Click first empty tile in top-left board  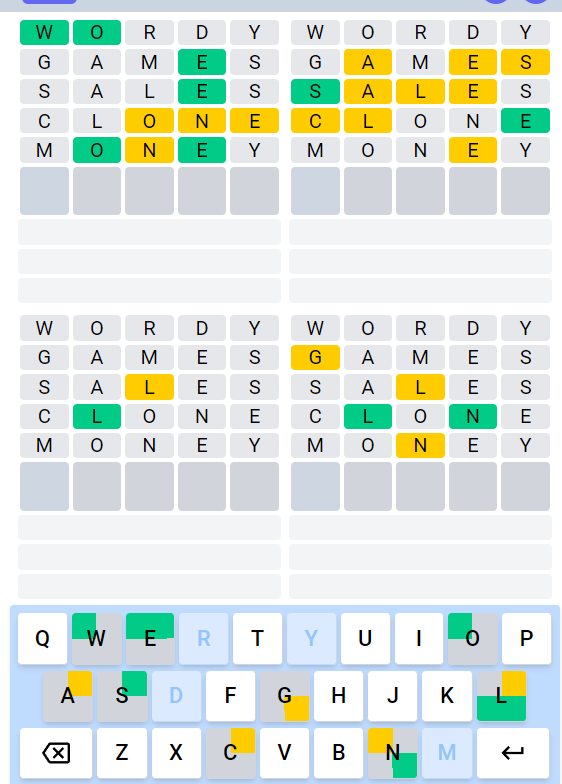pos(44,191)
